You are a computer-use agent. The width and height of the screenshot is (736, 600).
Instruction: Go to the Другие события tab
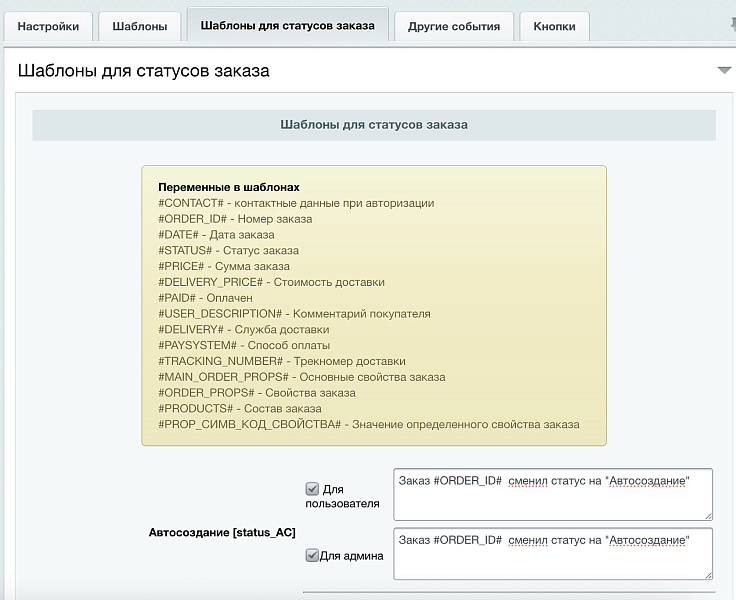[453, 27]
